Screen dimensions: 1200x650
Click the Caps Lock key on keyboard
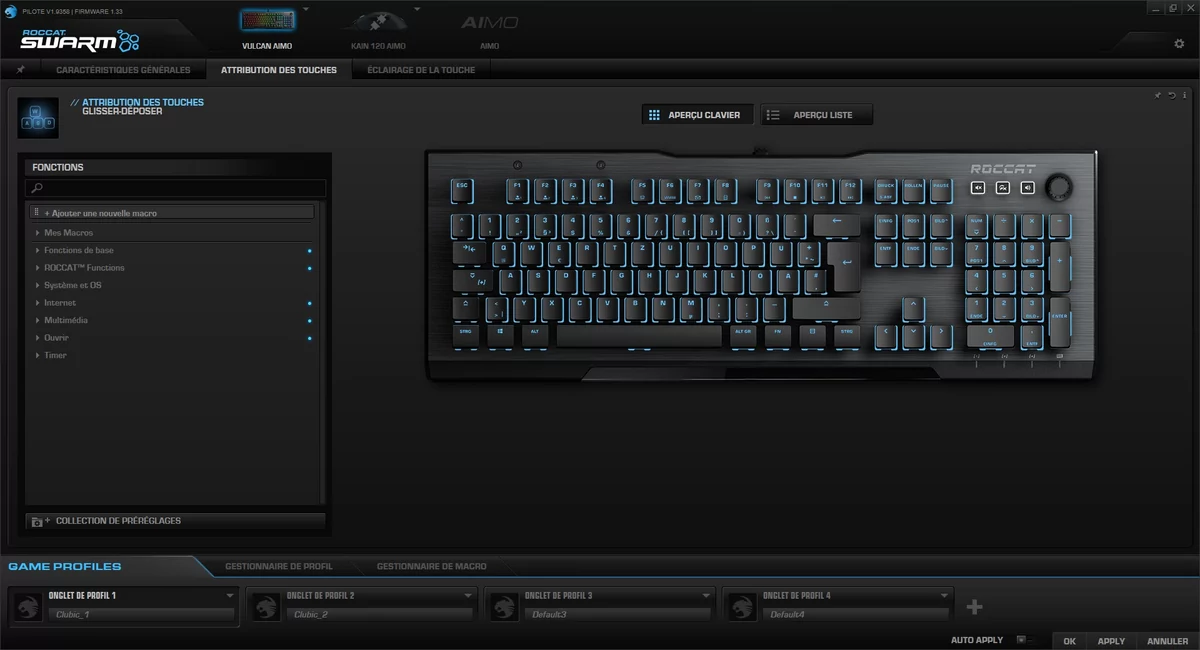point(474,280)
